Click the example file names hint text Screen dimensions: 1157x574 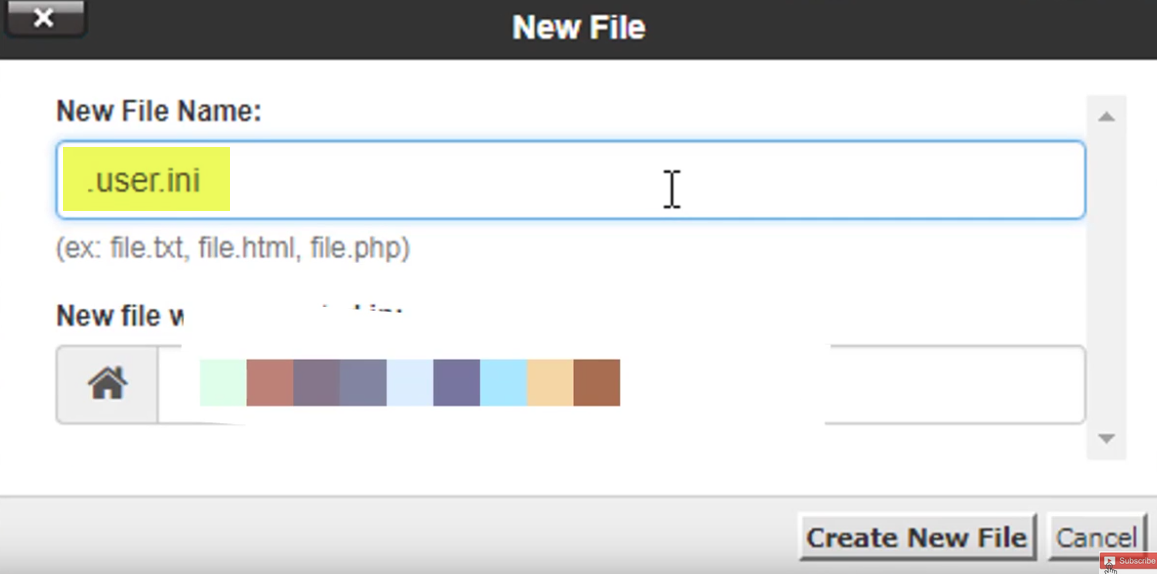pyautogui.click(x=233, y=248)
